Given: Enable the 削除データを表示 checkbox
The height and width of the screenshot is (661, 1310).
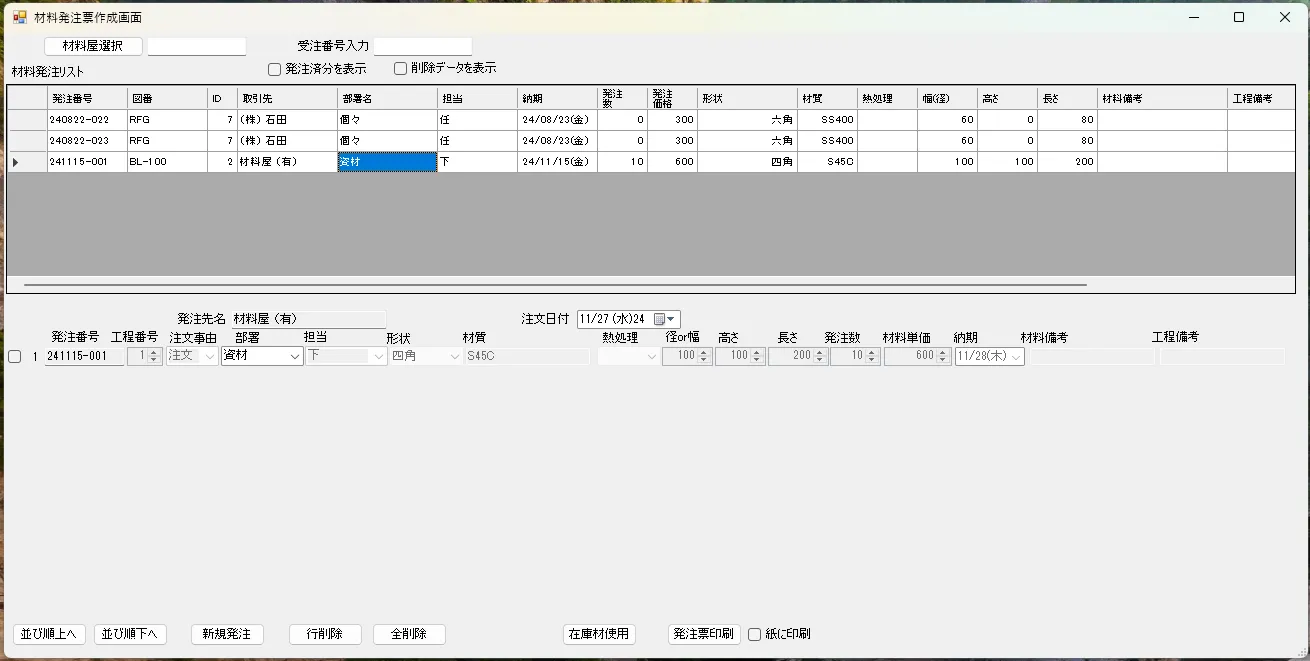Looking at the screenshot, I should click(400, 69).
